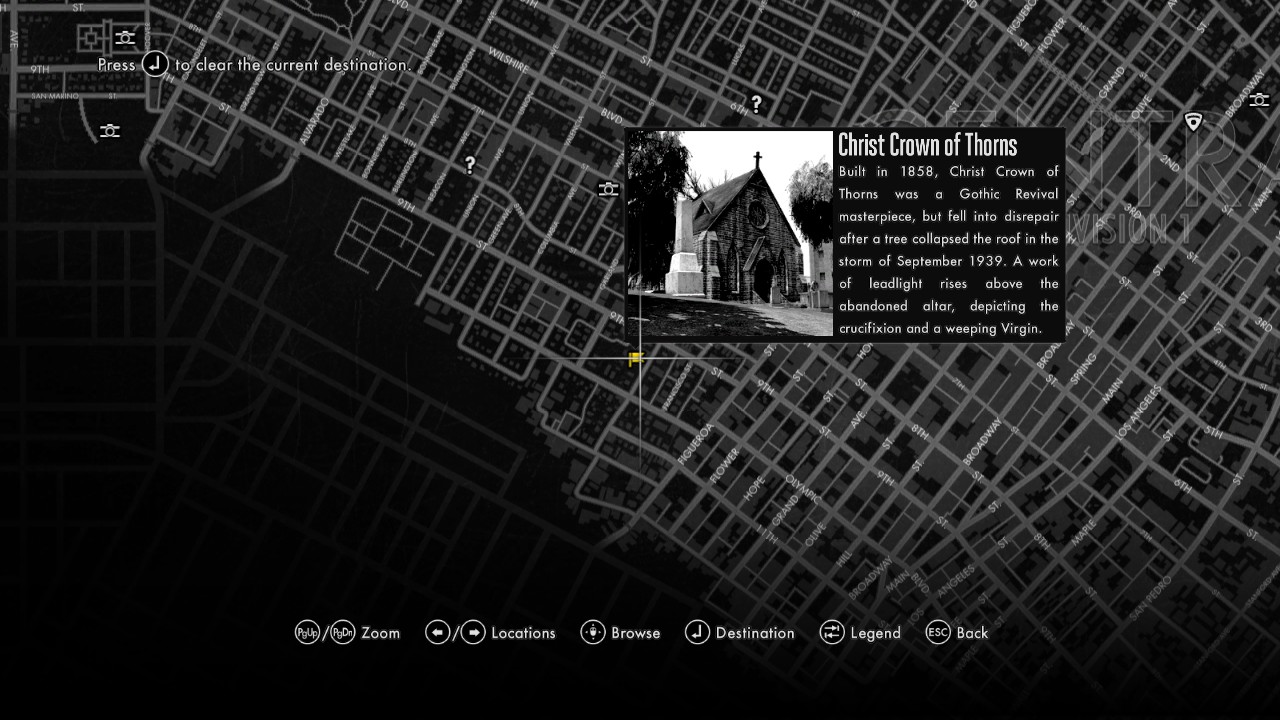This screenshot has width=1280, height=720.
Task: Click the WILSHIRE street label
Action: tap(508, 60)
